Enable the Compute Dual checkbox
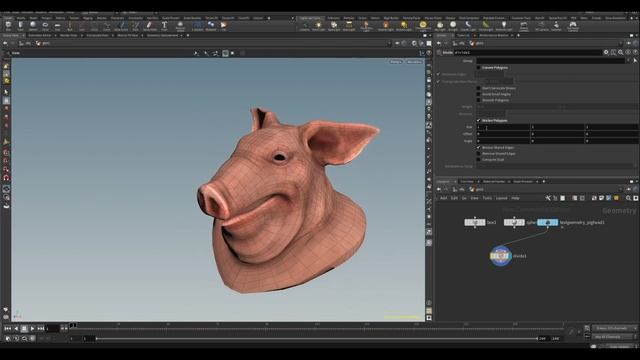Viewport: 640px width, 360px height. (478, 160)
